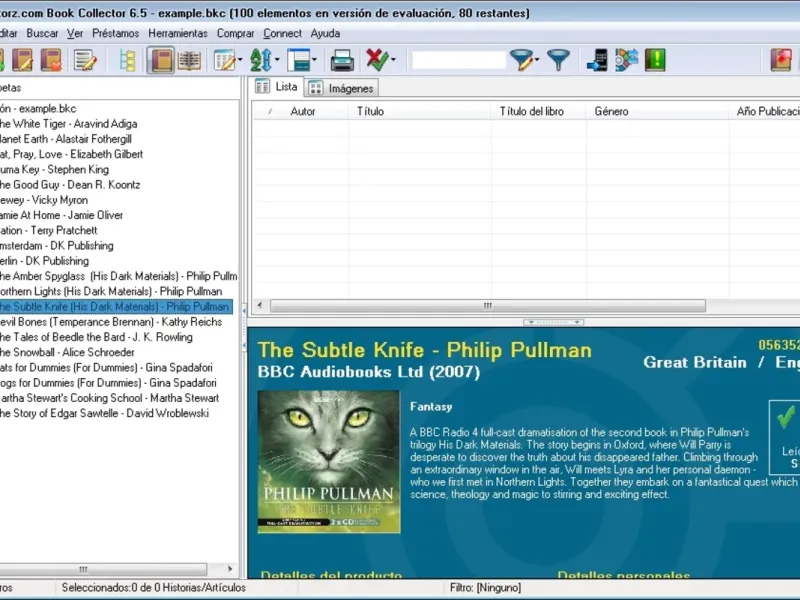Open dropdown arrow next to filter pencil

[x=537, y=60]
